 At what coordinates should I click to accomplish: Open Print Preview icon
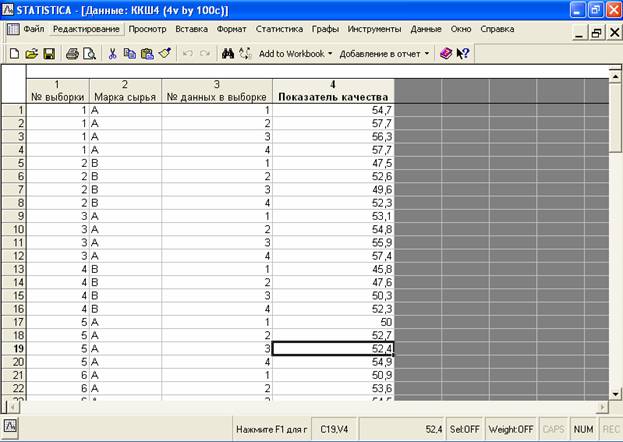point(89,54)
